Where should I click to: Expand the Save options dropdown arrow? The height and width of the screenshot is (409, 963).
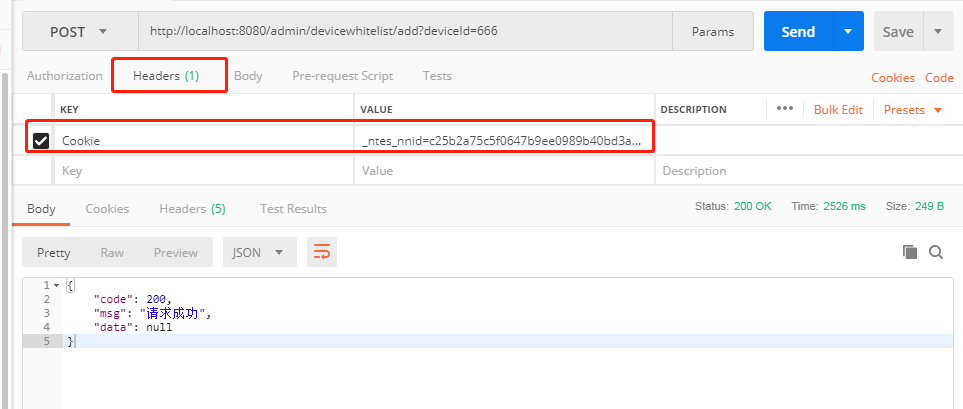coord(937,32)
